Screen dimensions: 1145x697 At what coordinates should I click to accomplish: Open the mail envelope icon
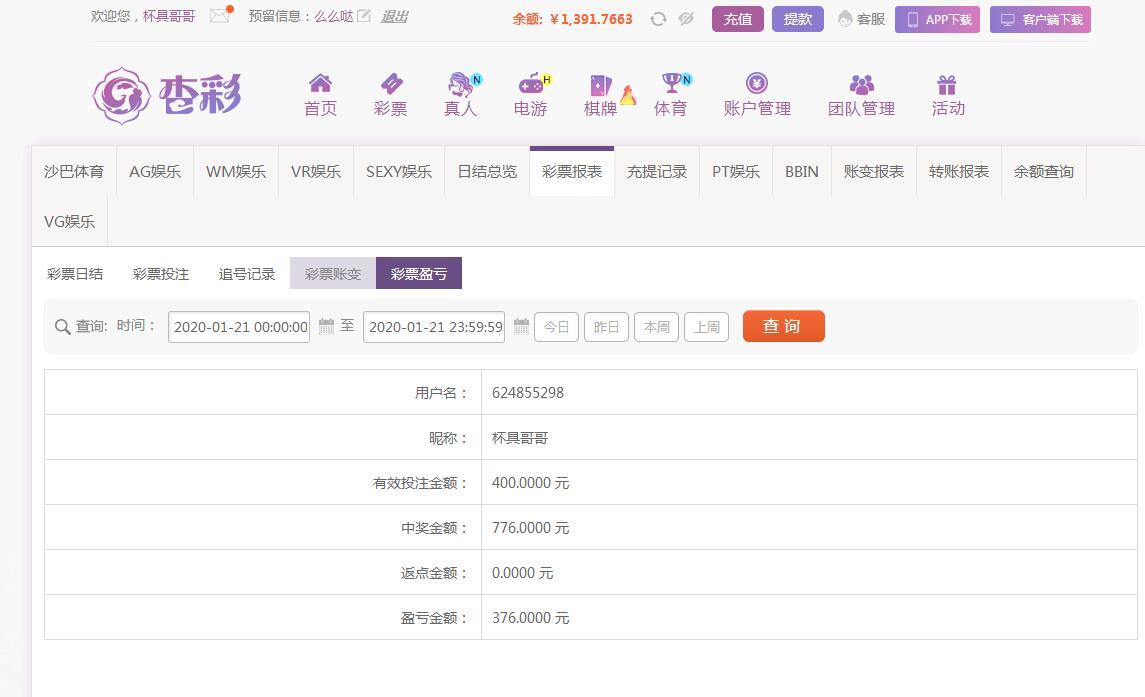click(220, 15)
